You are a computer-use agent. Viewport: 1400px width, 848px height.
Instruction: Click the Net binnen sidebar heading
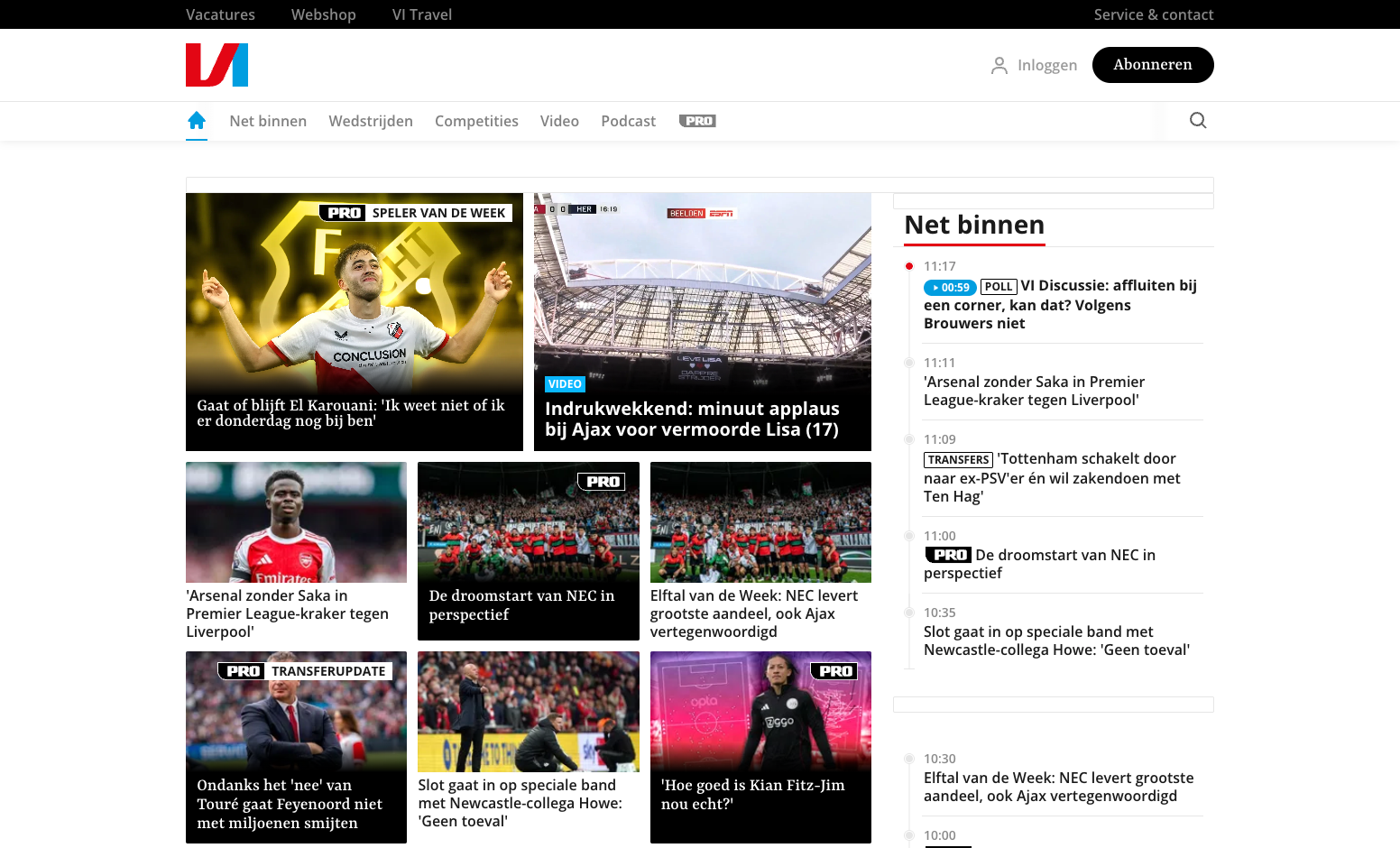pyautogui.click(x=974, y=225)
